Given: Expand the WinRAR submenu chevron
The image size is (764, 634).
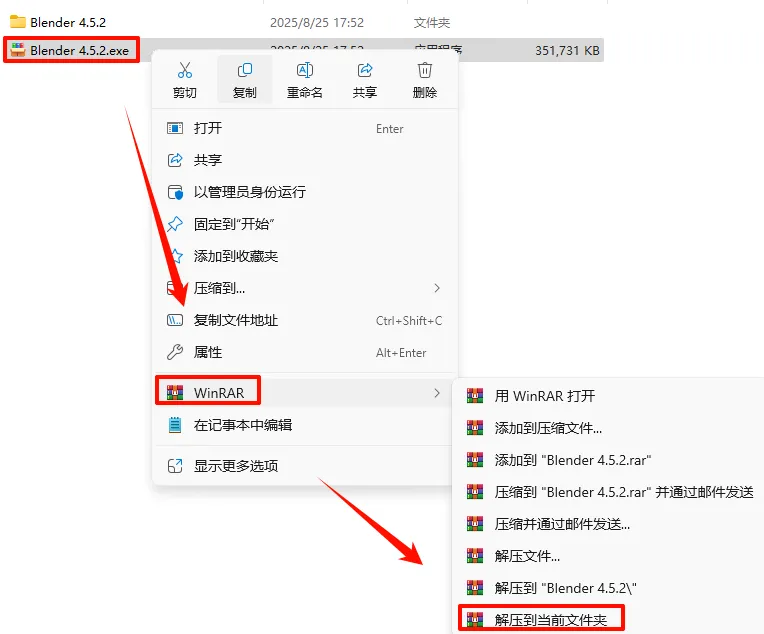Looking at the screenshot, I should [x=437, y=393].
